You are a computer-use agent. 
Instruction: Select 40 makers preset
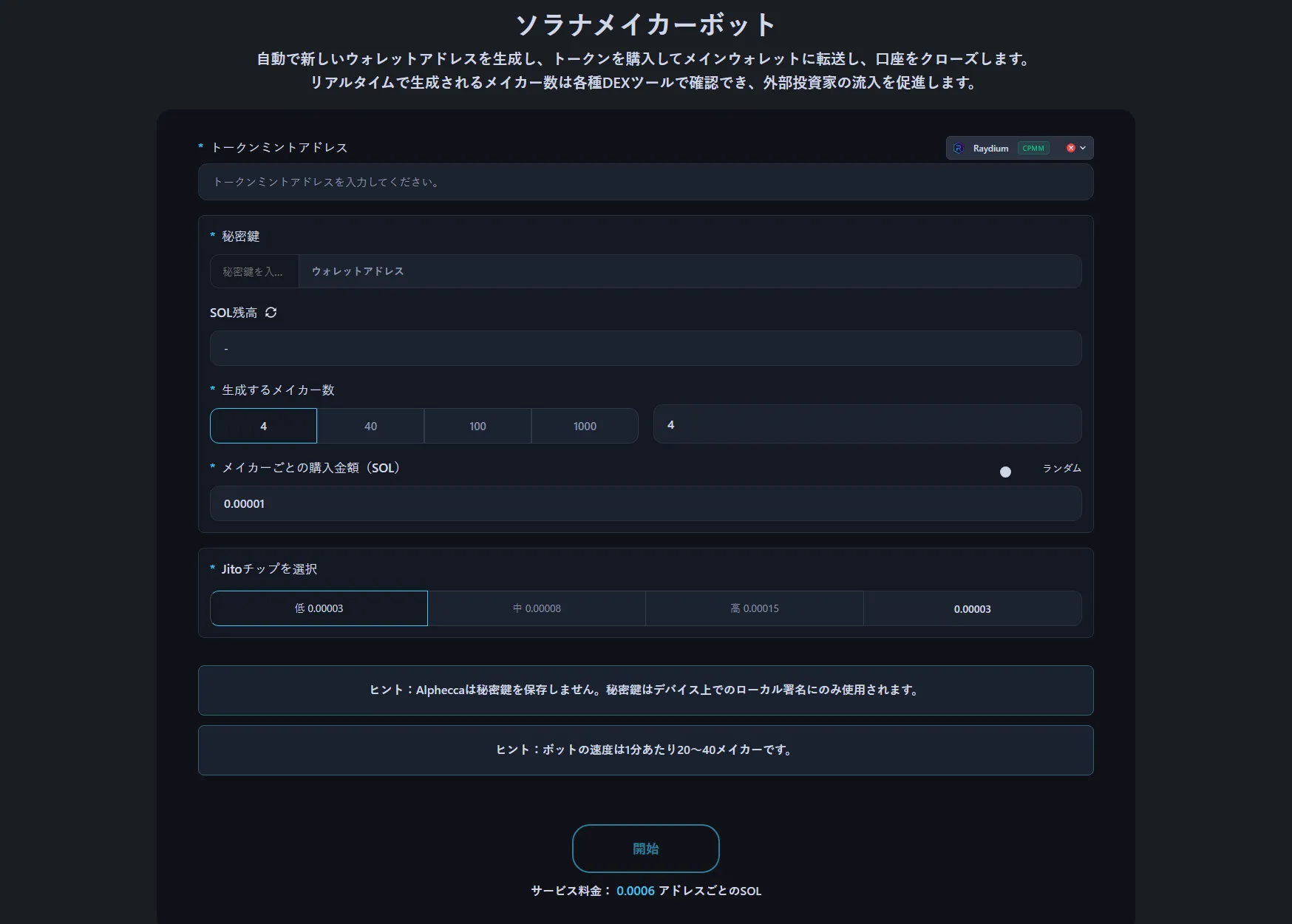[370, 426]
